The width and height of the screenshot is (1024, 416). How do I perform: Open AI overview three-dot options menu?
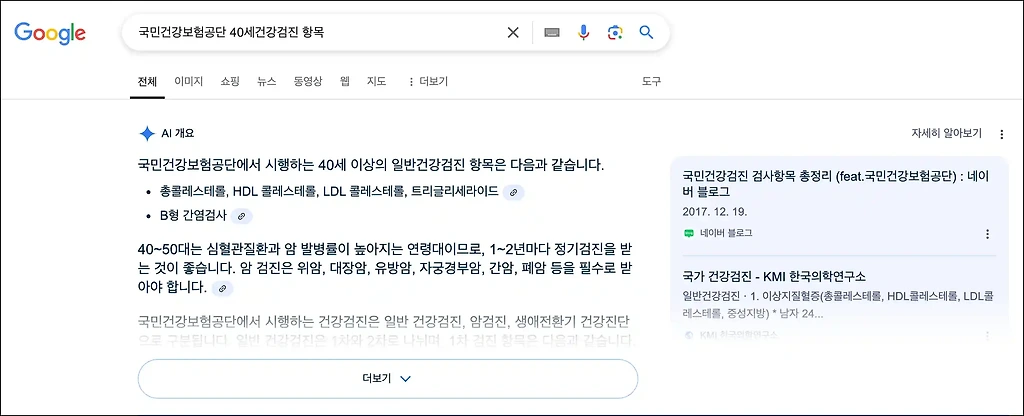pos(1002,134)
